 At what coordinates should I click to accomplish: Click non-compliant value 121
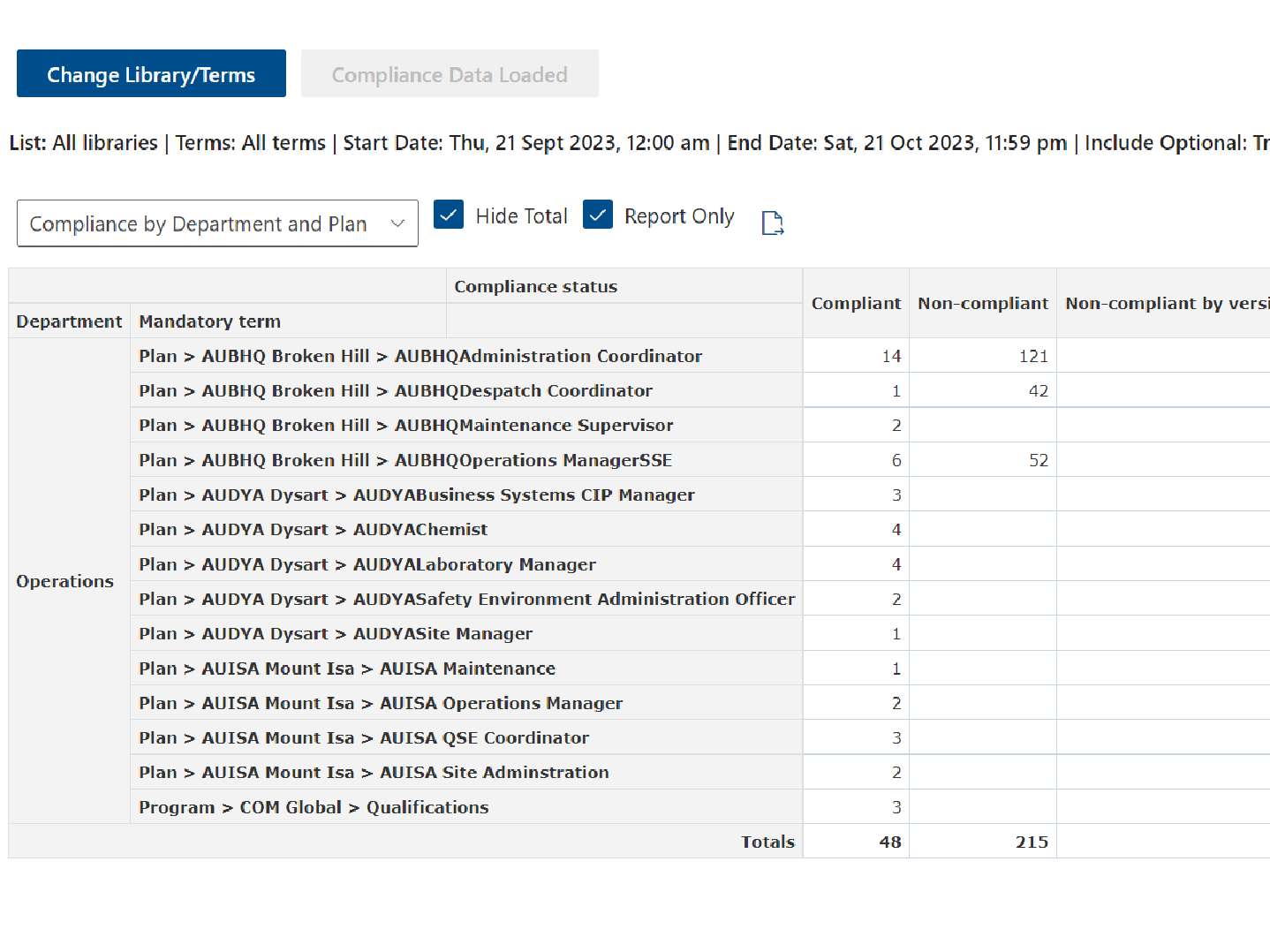pyautogui.click(x=1032, y=356)
